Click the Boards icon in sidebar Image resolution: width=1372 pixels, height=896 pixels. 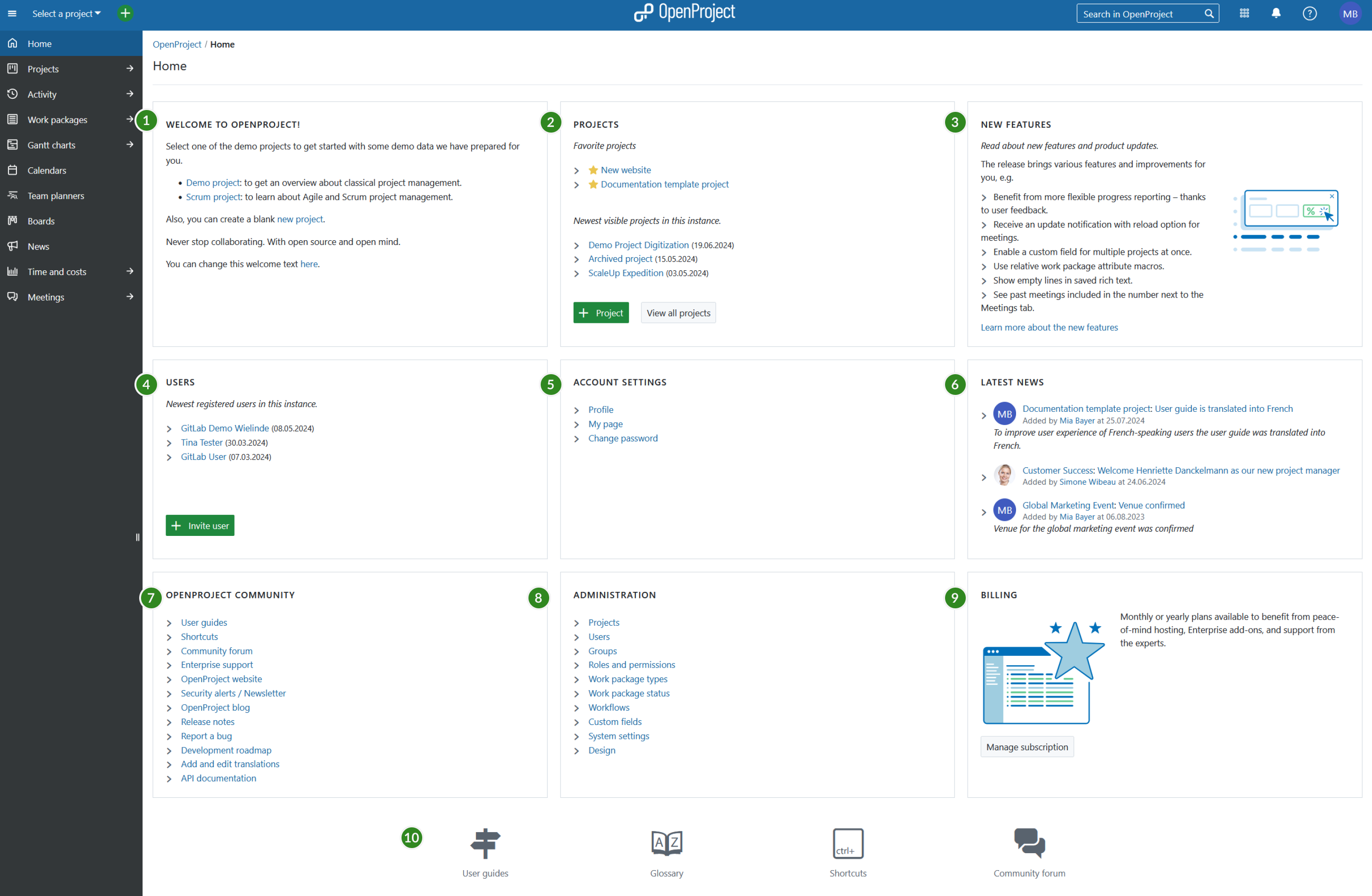[13, 220]
